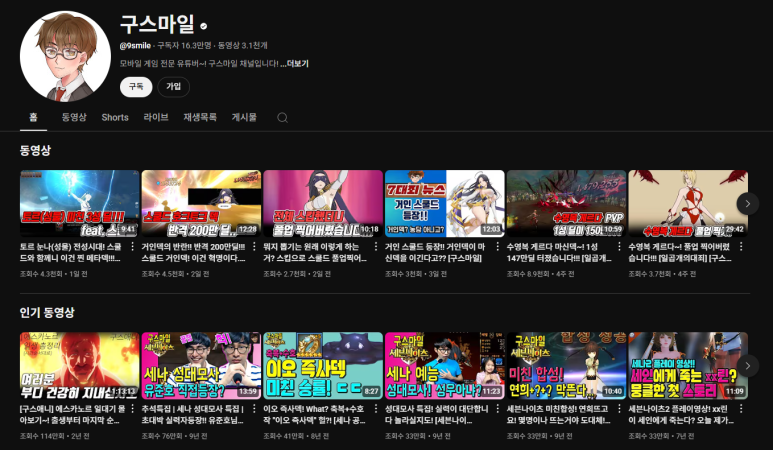Play the 10:59 수영복 게르다 PVP thumbnail
The image size is (773, 450).
(x=566, y=204)
